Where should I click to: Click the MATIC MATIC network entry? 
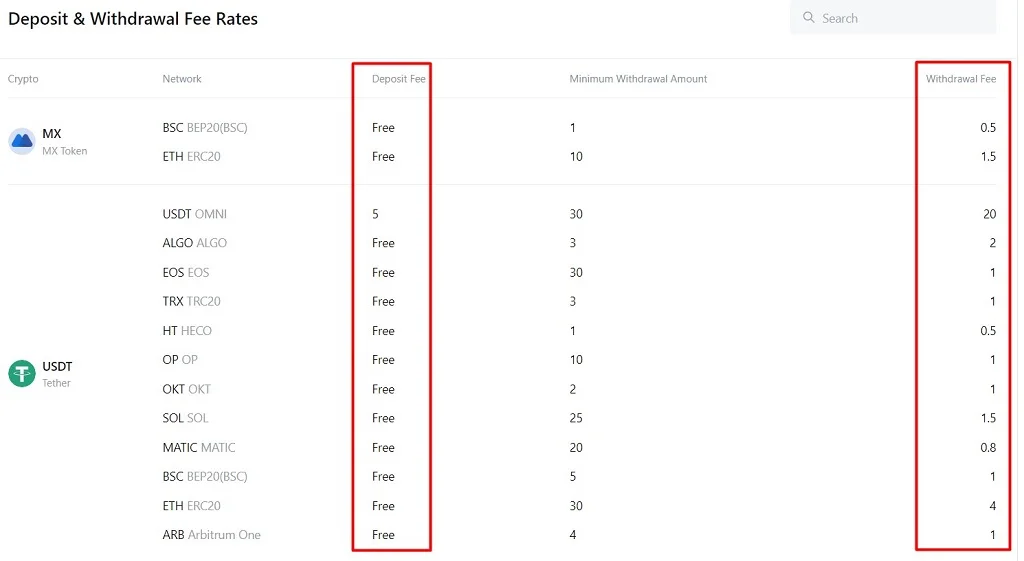(199, 447)
